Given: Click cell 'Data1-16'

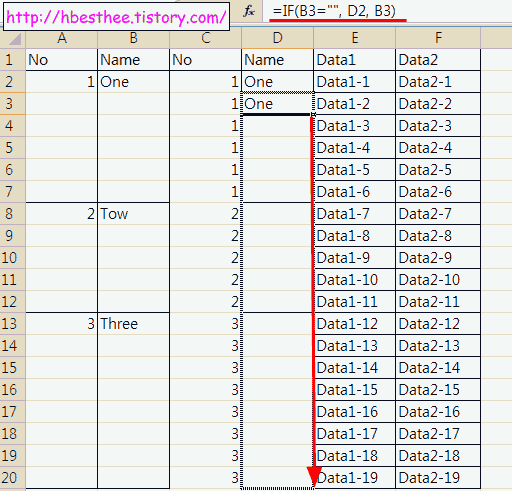Looking at the screenshot, I should (x=355, y=412).
